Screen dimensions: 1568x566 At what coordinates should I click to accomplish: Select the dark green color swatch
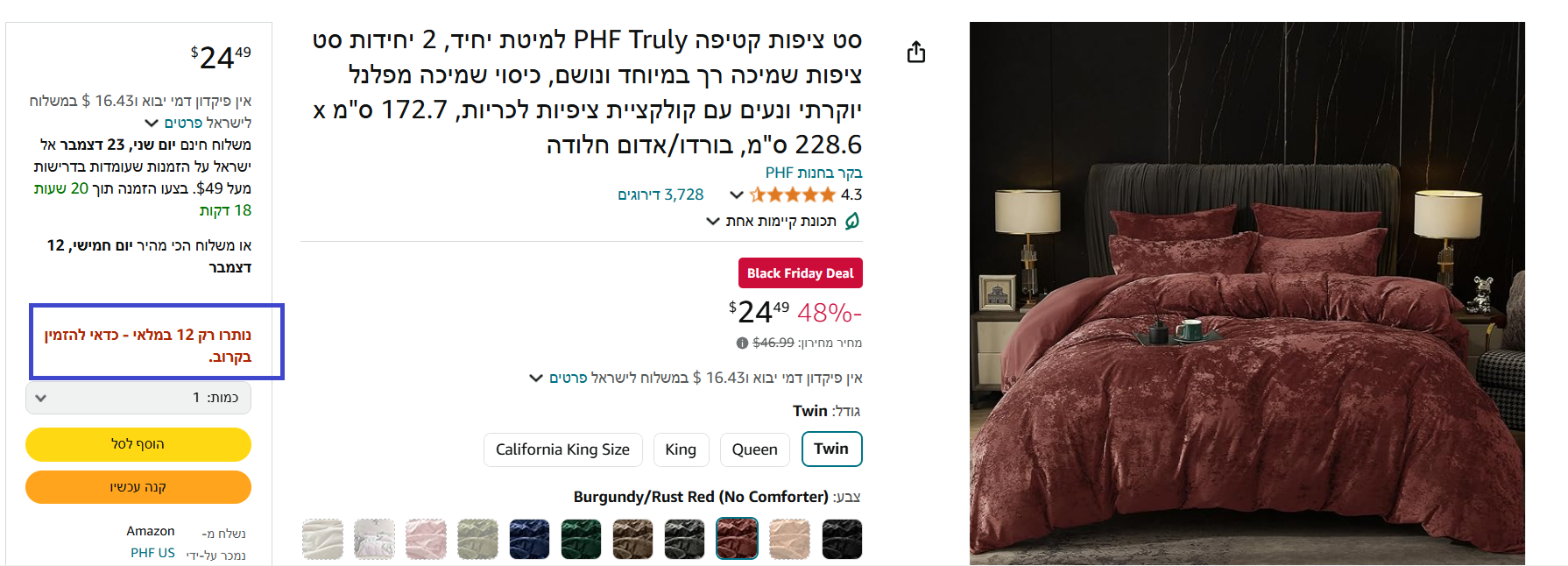(581, 539)
